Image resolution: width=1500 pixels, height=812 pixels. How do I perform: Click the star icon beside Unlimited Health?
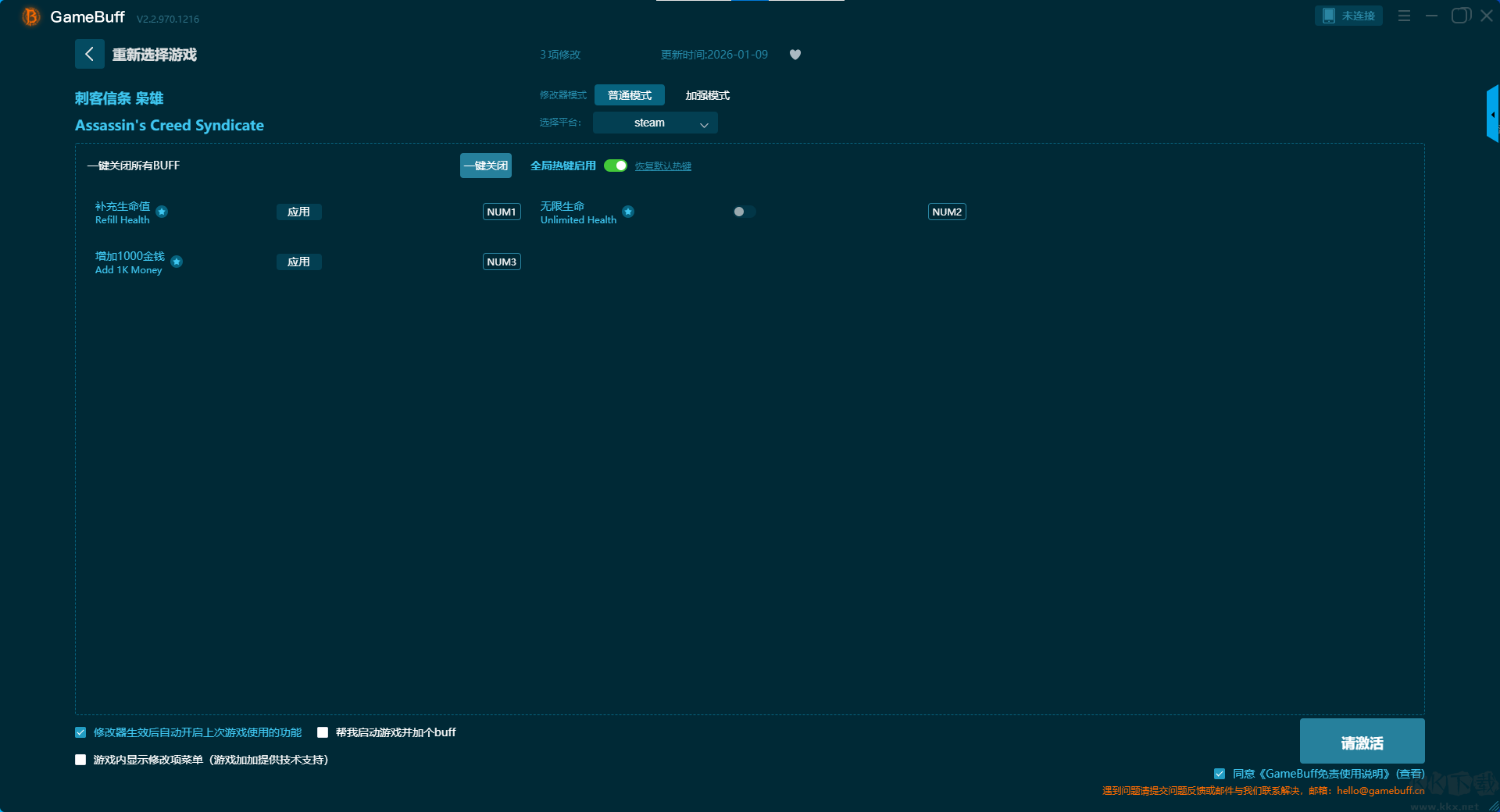(628, 212)
